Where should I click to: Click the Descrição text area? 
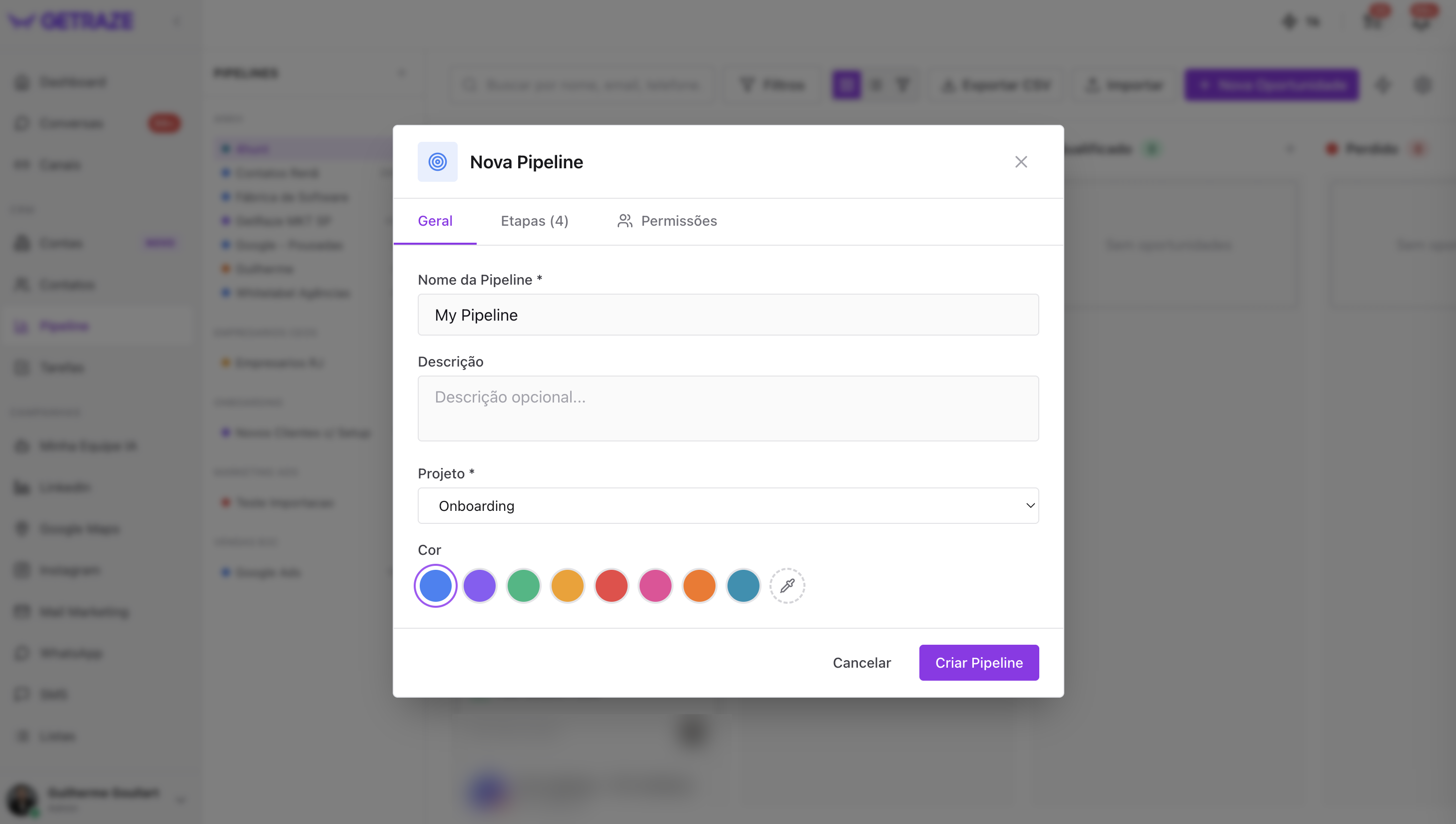point(728,409)
